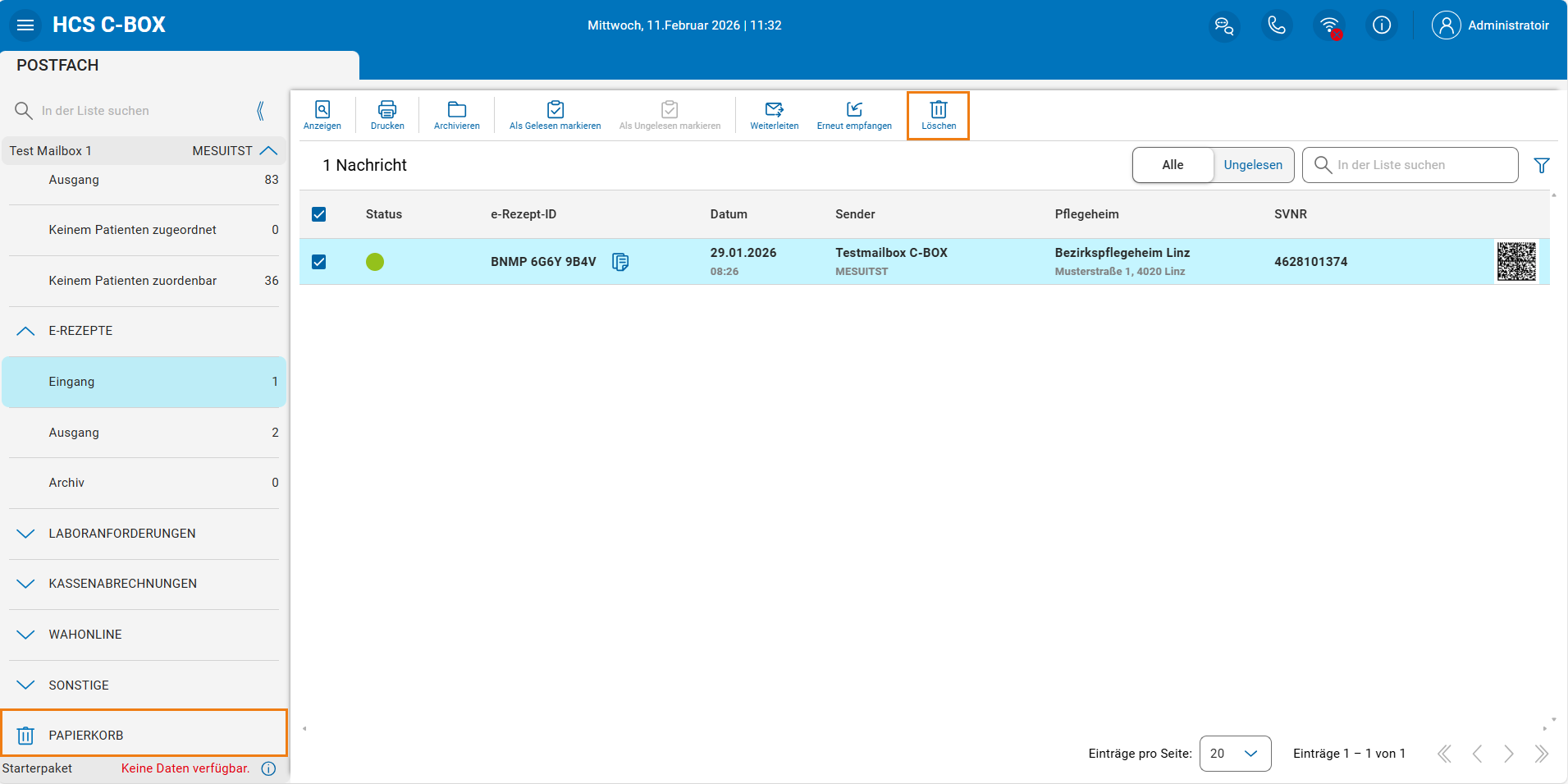Click Anzeigen toolbar icon

tap(322, 115)
